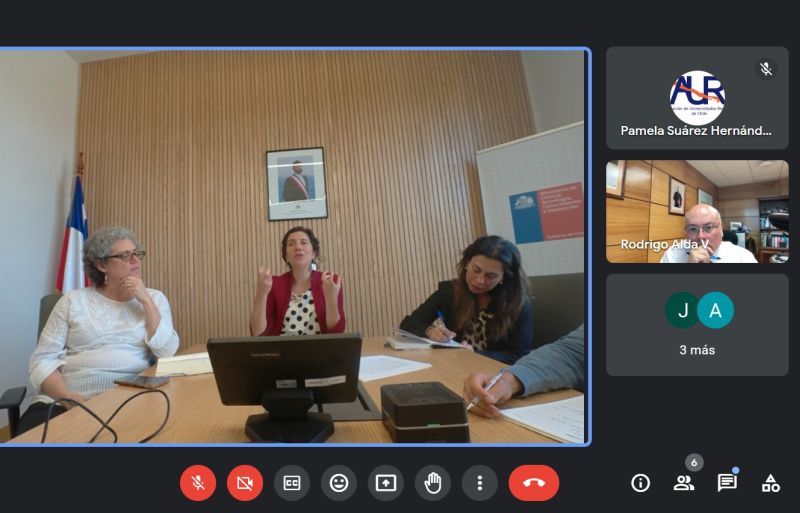800x513 pixels.
Task: Click the "A" participant avatar
Action: 715,310
